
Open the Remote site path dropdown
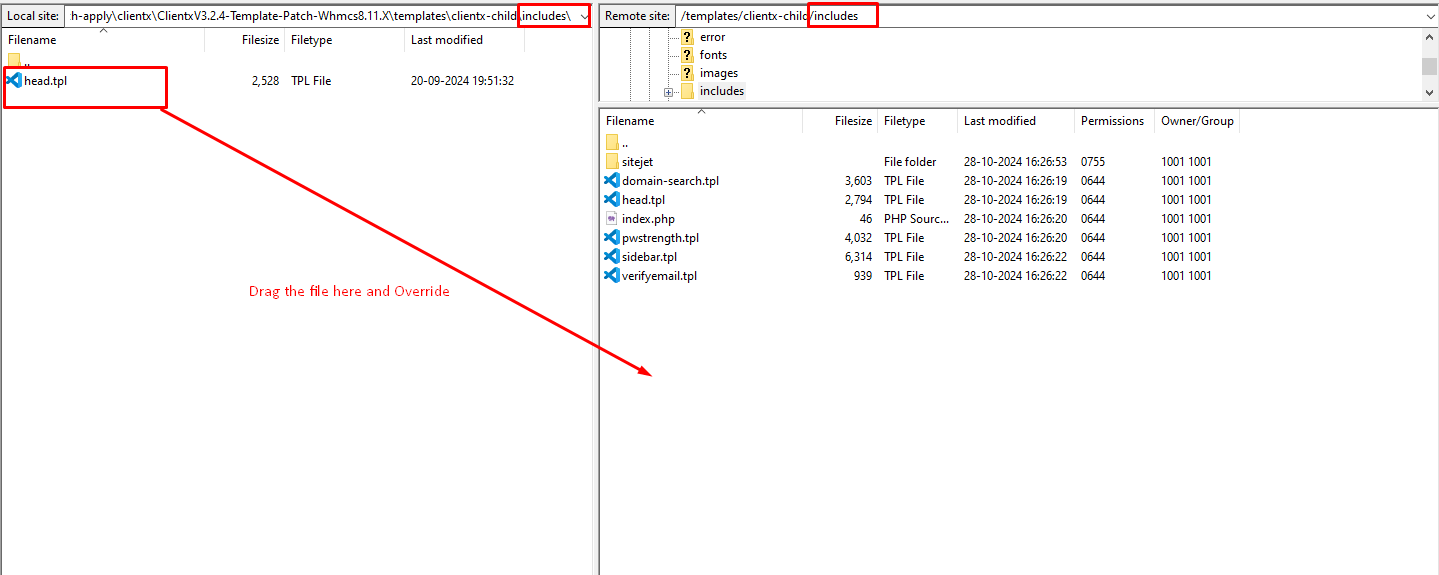click(1430, 16)
